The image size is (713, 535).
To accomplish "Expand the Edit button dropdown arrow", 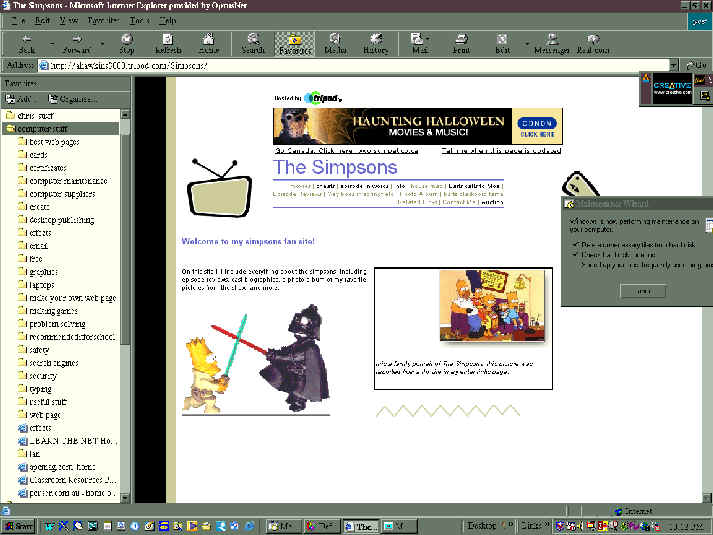I will point(527,44).
